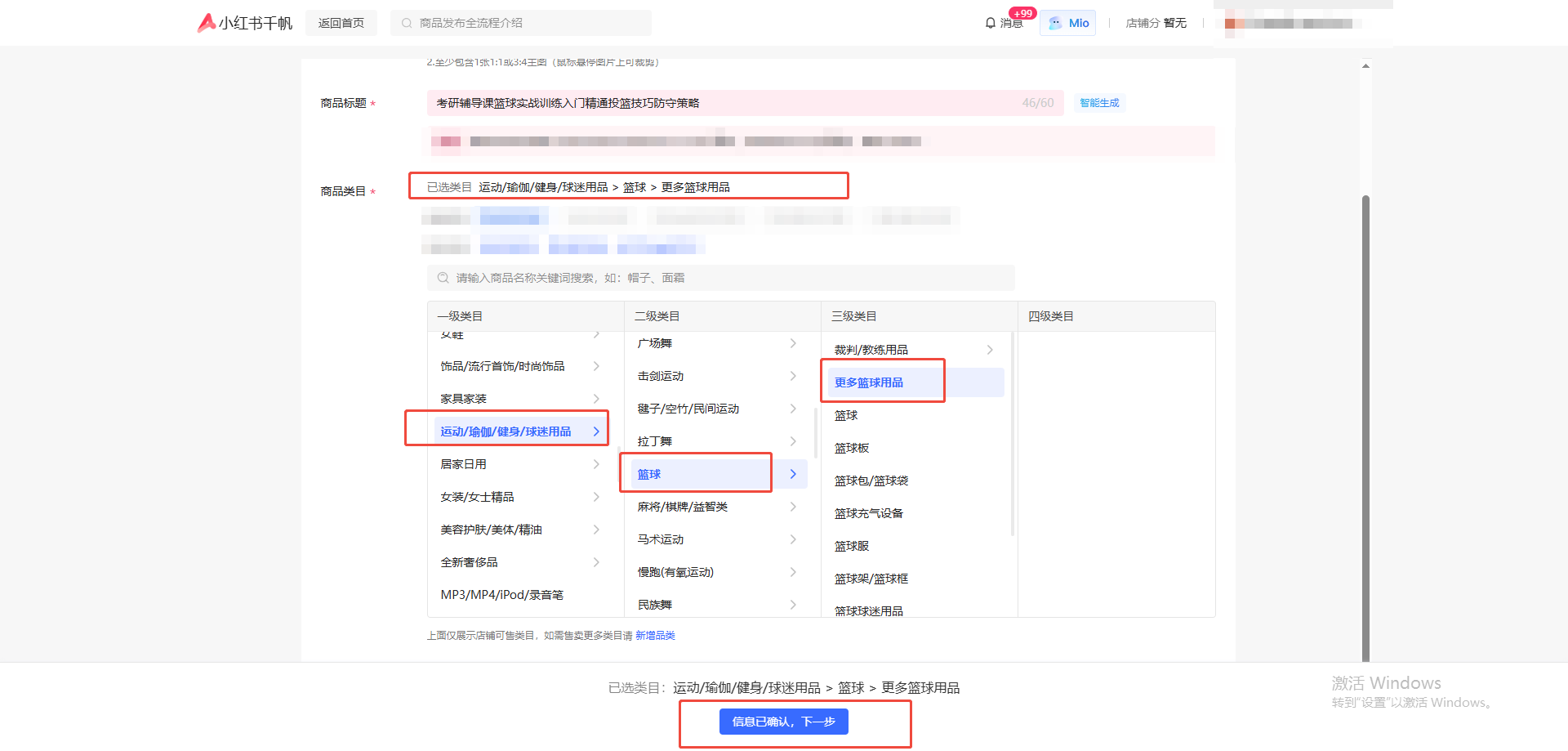Click the 商品标题 input field
Viewport: 1568px width, 751px height.
click(x=719, y=103)
